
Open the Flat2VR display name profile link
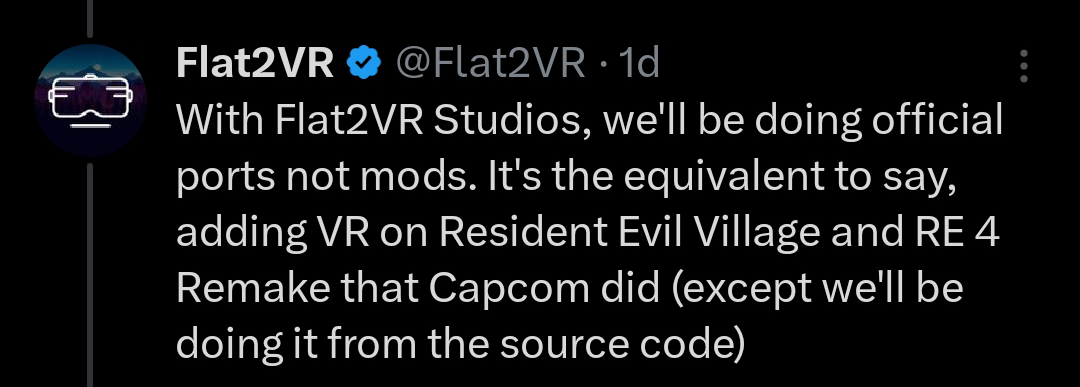(255, 64)
